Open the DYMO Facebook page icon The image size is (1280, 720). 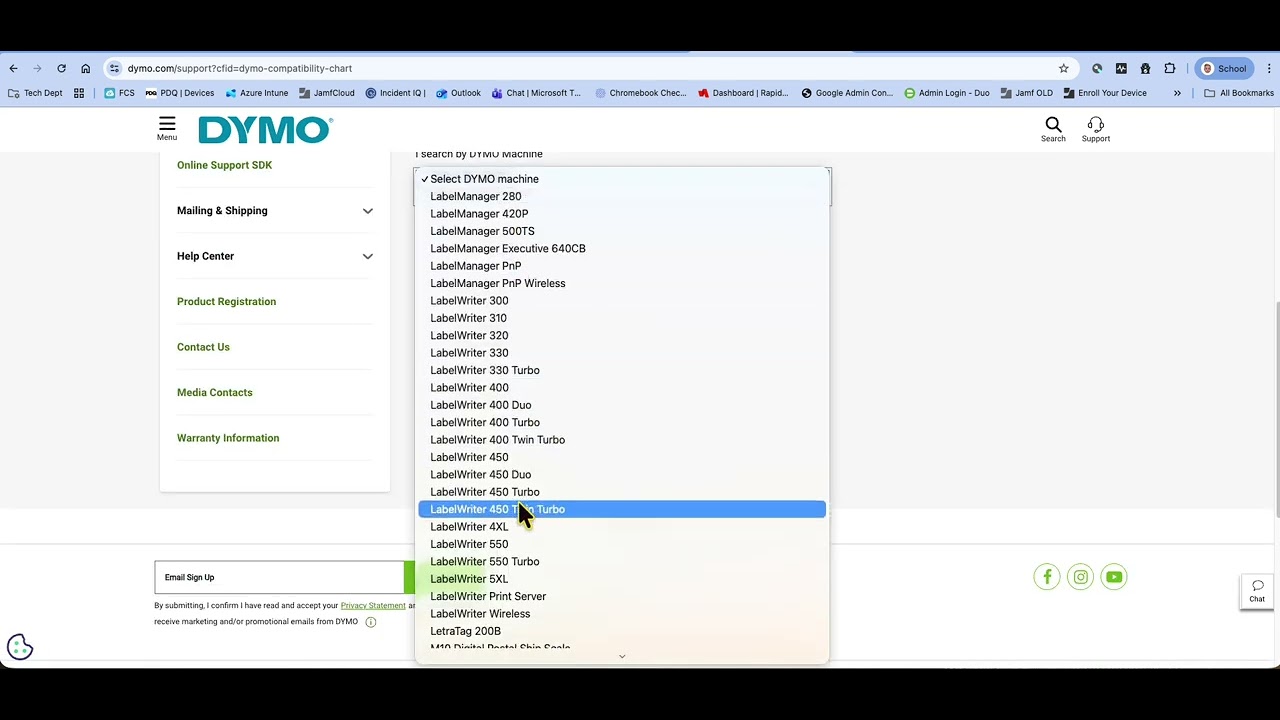coord(1047,577)
